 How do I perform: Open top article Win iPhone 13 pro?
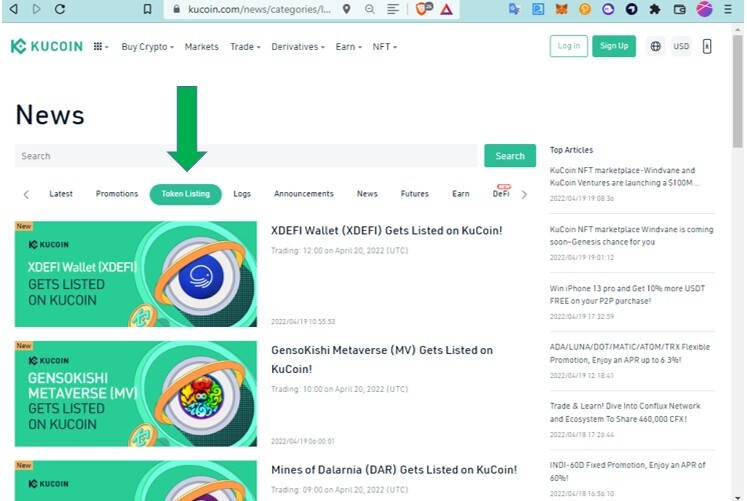pyautogui.click(x=627, y=294)
